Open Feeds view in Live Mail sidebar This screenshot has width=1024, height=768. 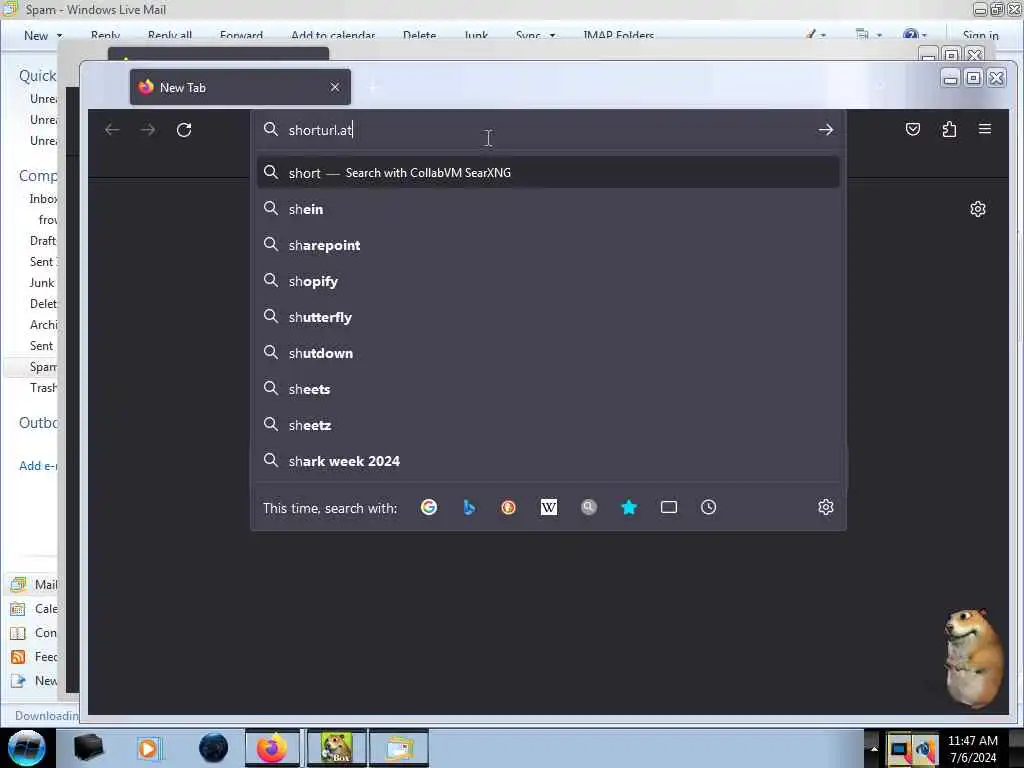34,656
